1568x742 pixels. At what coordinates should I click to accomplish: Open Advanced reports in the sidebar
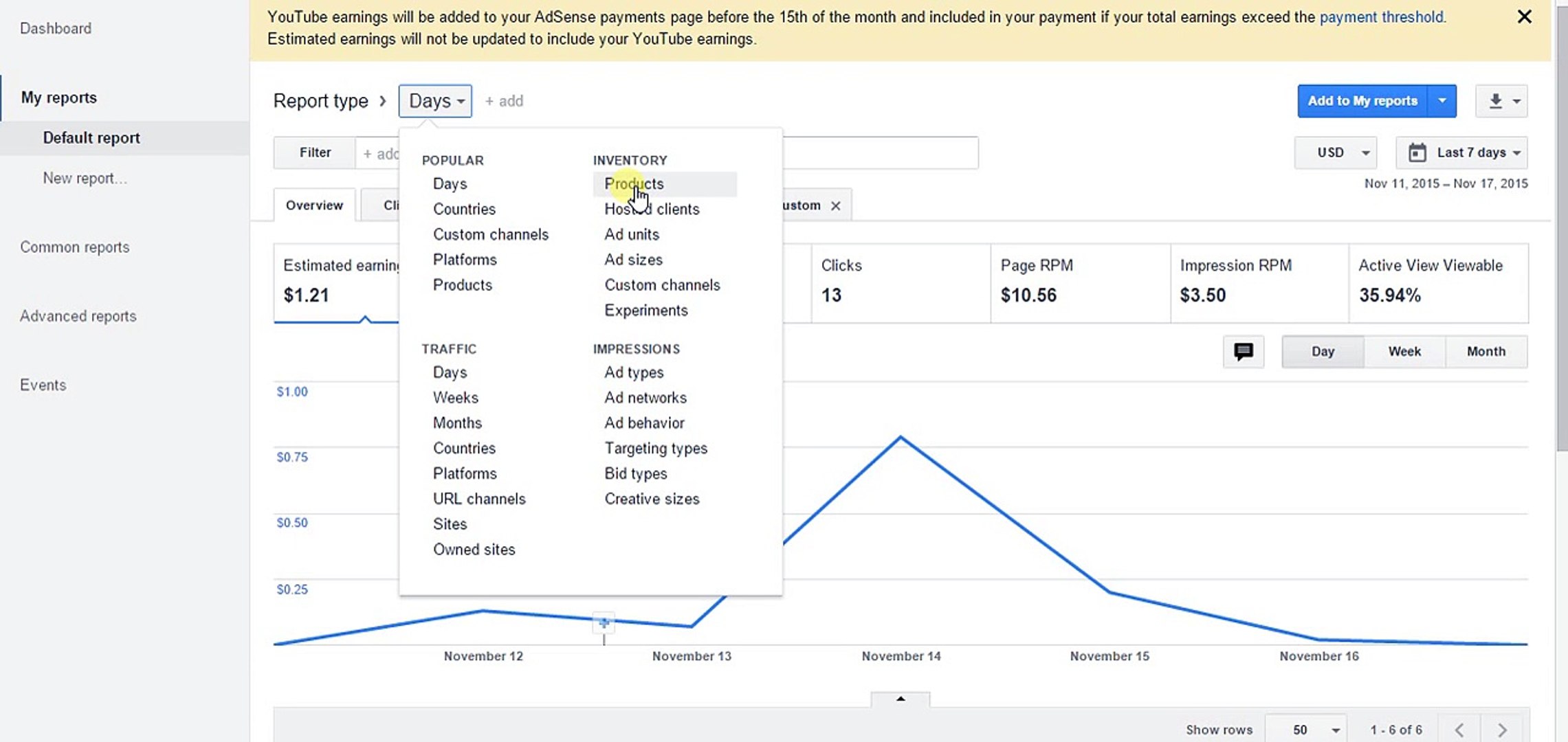point(78,316)
